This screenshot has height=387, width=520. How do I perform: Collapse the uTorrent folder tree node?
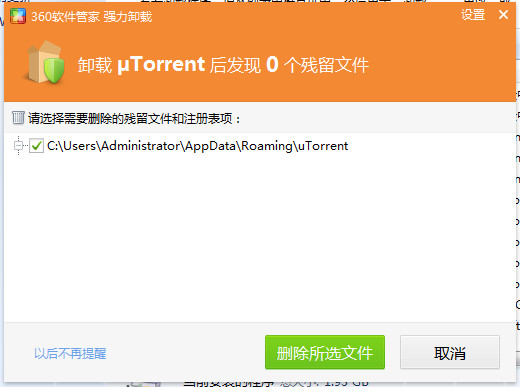[18, 146]
